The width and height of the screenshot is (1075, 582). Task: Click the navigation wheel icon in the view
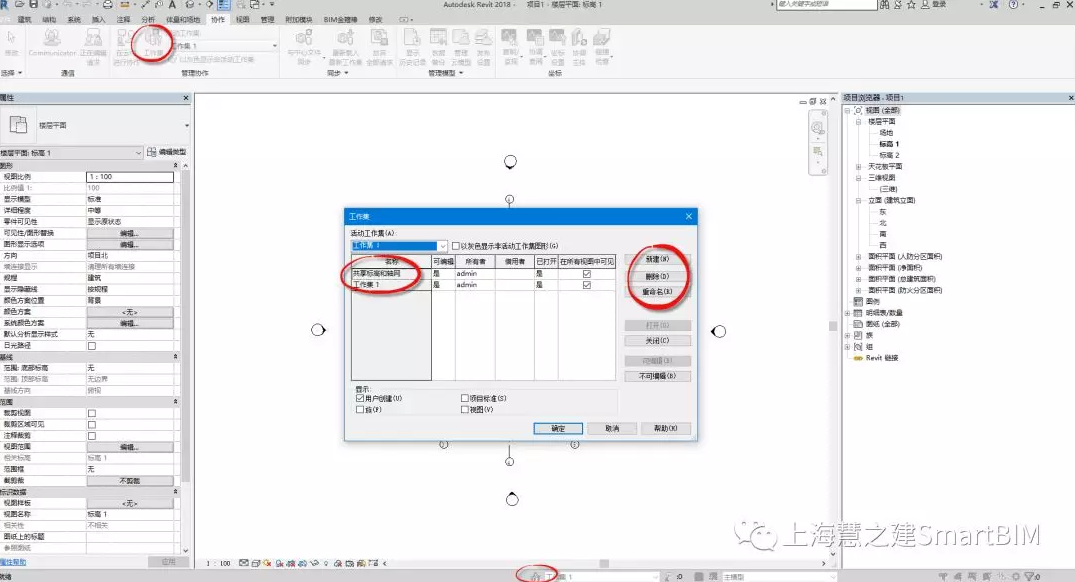(x=817, y=128)
